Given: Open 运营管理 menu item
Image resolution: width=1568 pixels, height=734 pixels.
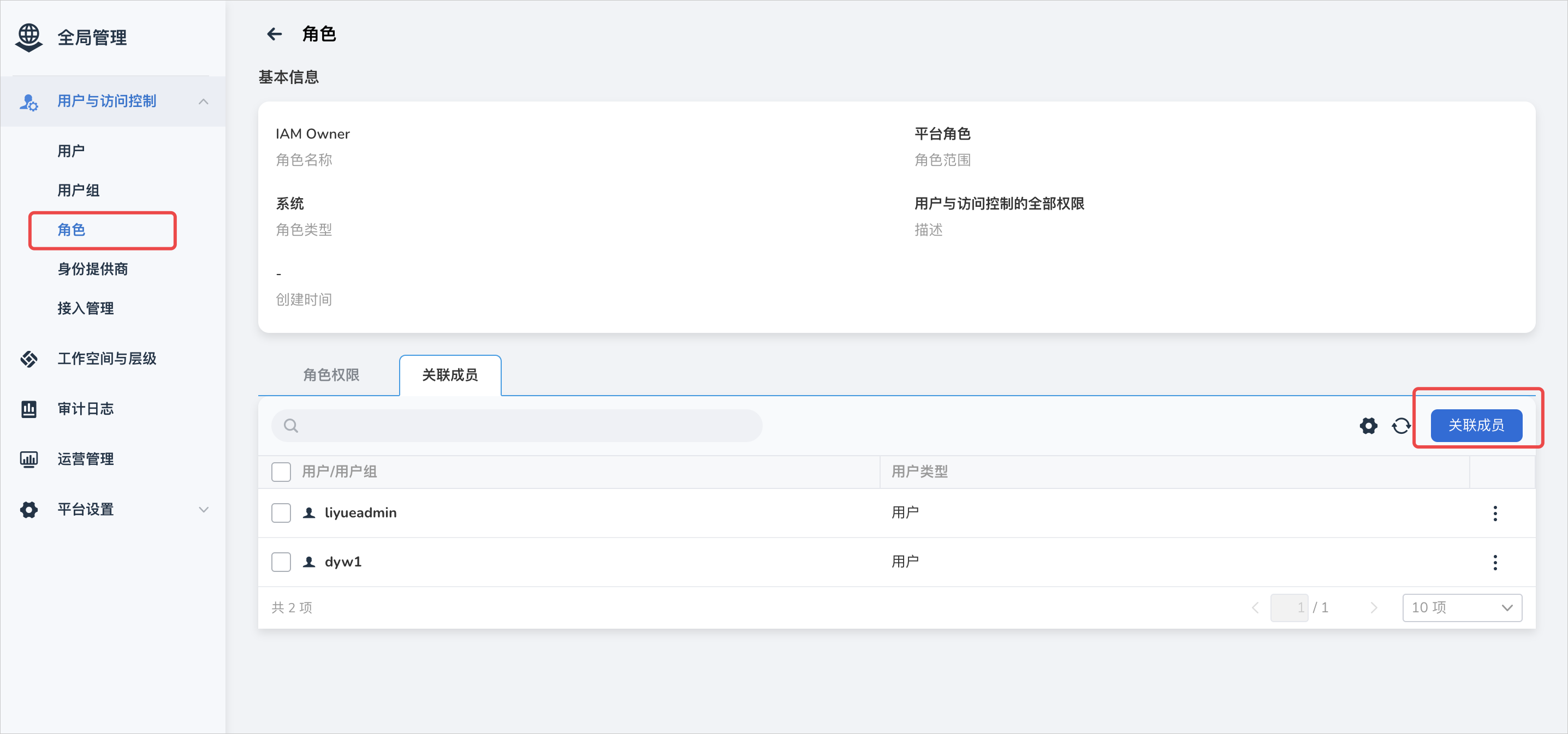Looking at the screenshot, I should [x=86, y=459].
